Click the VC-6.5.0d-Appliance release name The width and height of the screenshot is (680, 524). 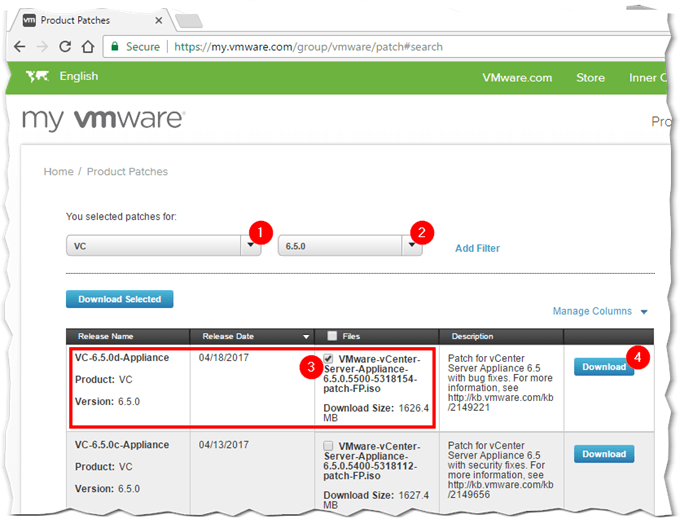coord(122,357)
